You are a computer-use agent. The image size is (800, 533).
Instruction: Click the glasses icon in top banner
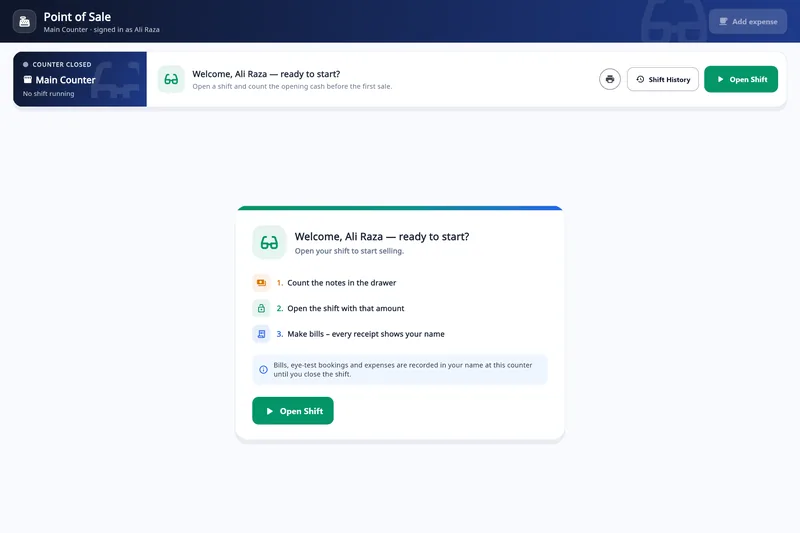pos(171,79)
